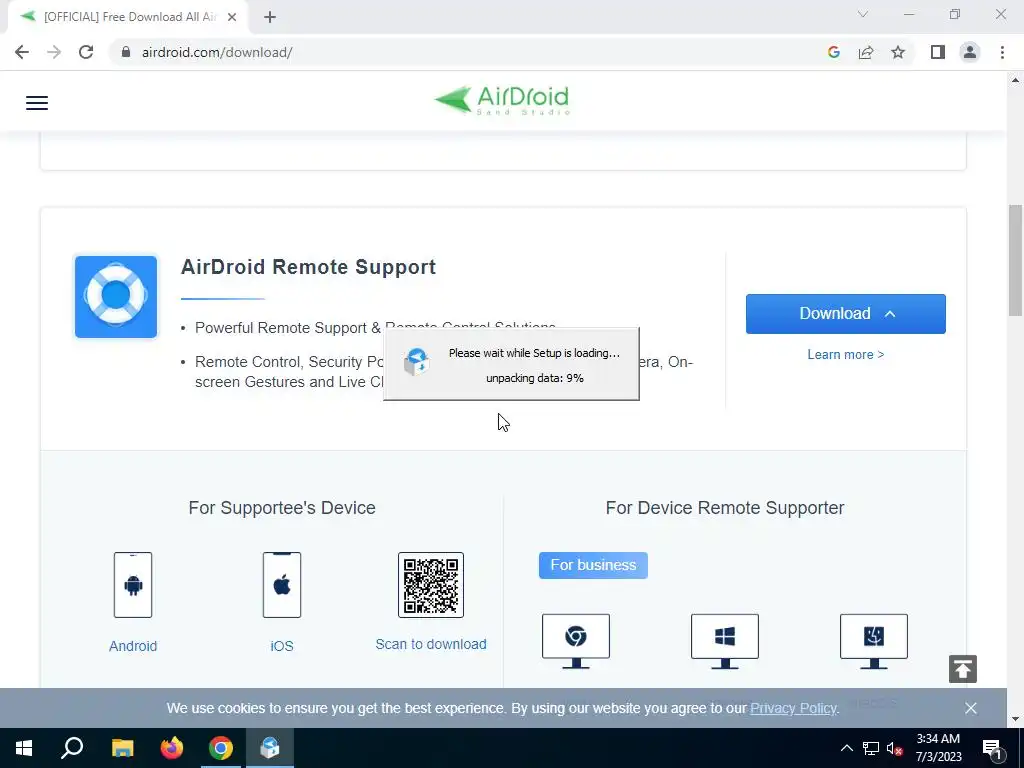Go forward in browser history
Image resolution: width=1024 pixels, height=768 pixels.
click(x=54, y=52)
